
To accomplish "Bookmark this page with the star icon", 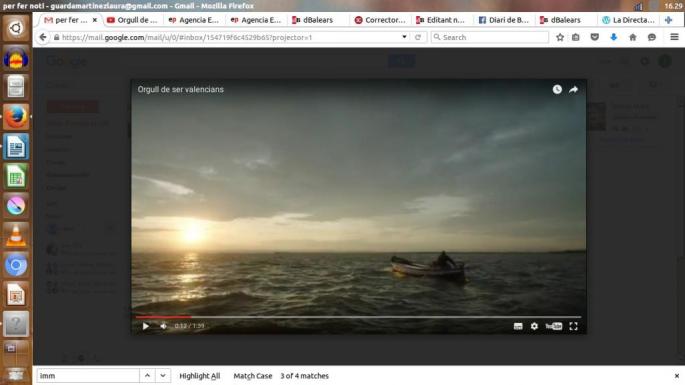I will pos(560,37).
